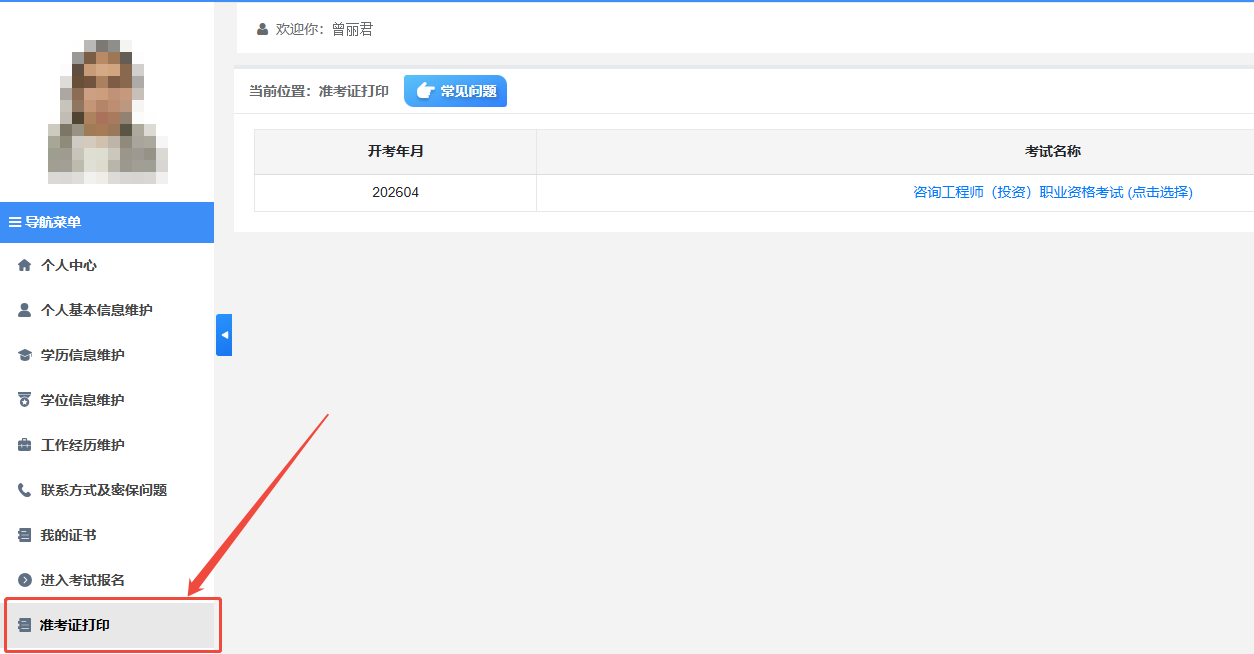Click the graduation cap icon for 学历信息维护
Viewport: 1254px width, 654px height.
click(x=25, y=356)
